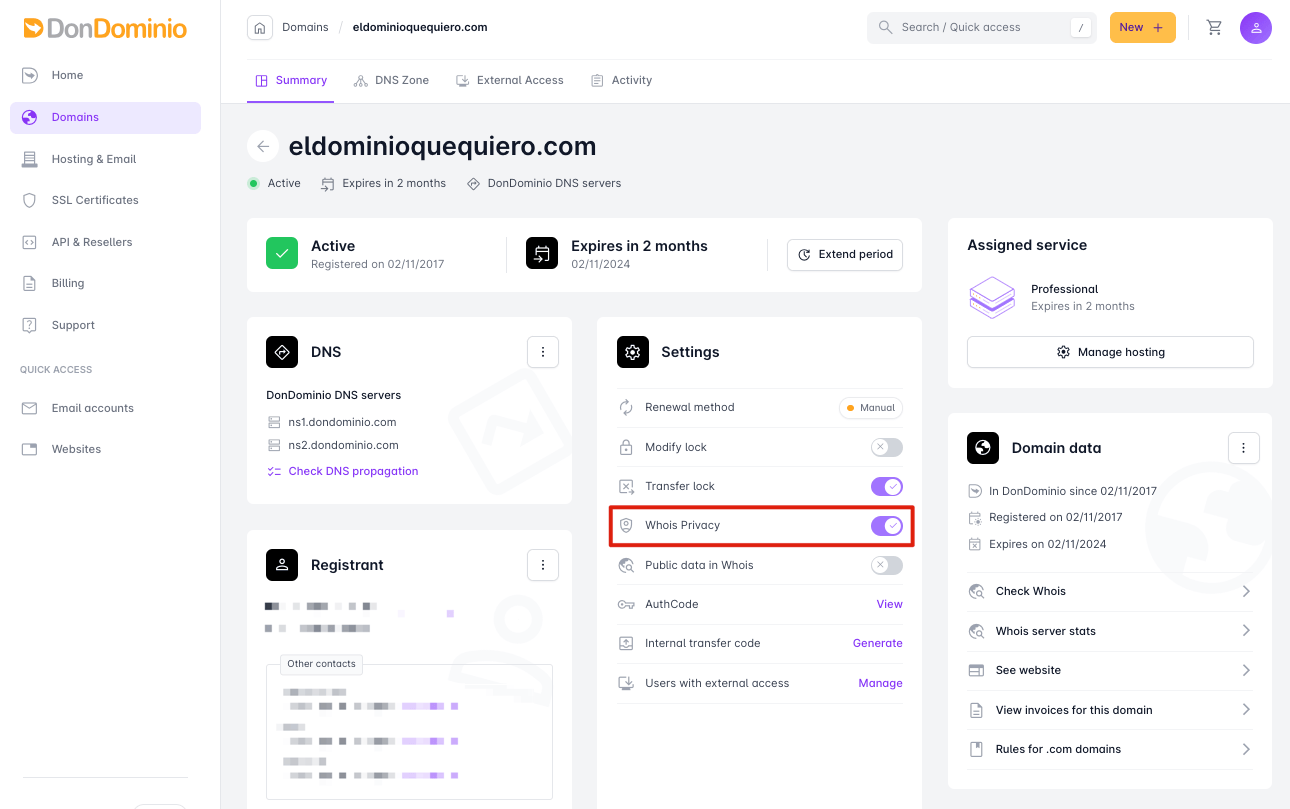Open the Domain data three-dot menu
Viewport: 1290px width, 809px height.
[x=1243, y=448]
